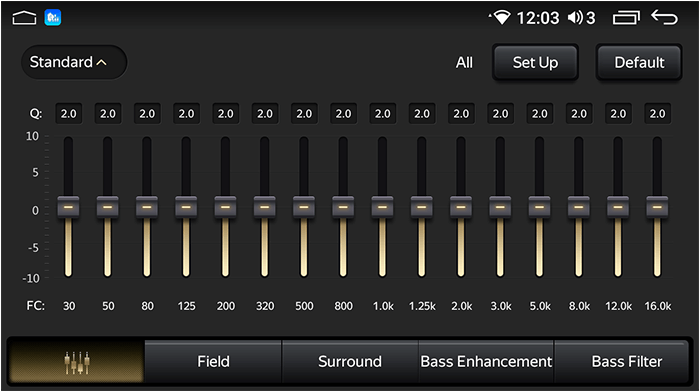Click the Default button
The image size is (700, 392).
[x=639, y=63]
